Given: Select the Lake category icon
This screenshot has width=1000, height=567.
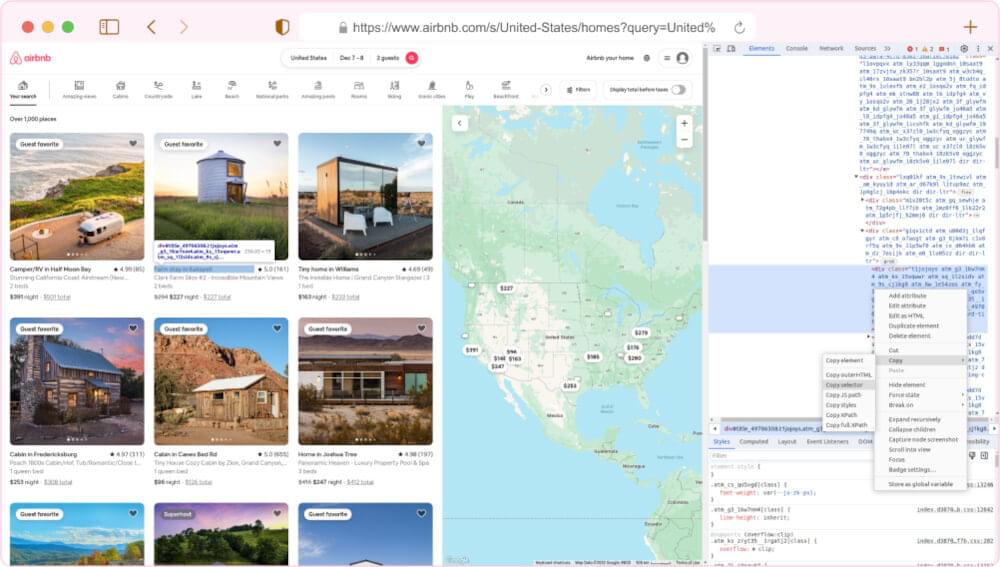Looking at the screenshot, I should [196, 90].
